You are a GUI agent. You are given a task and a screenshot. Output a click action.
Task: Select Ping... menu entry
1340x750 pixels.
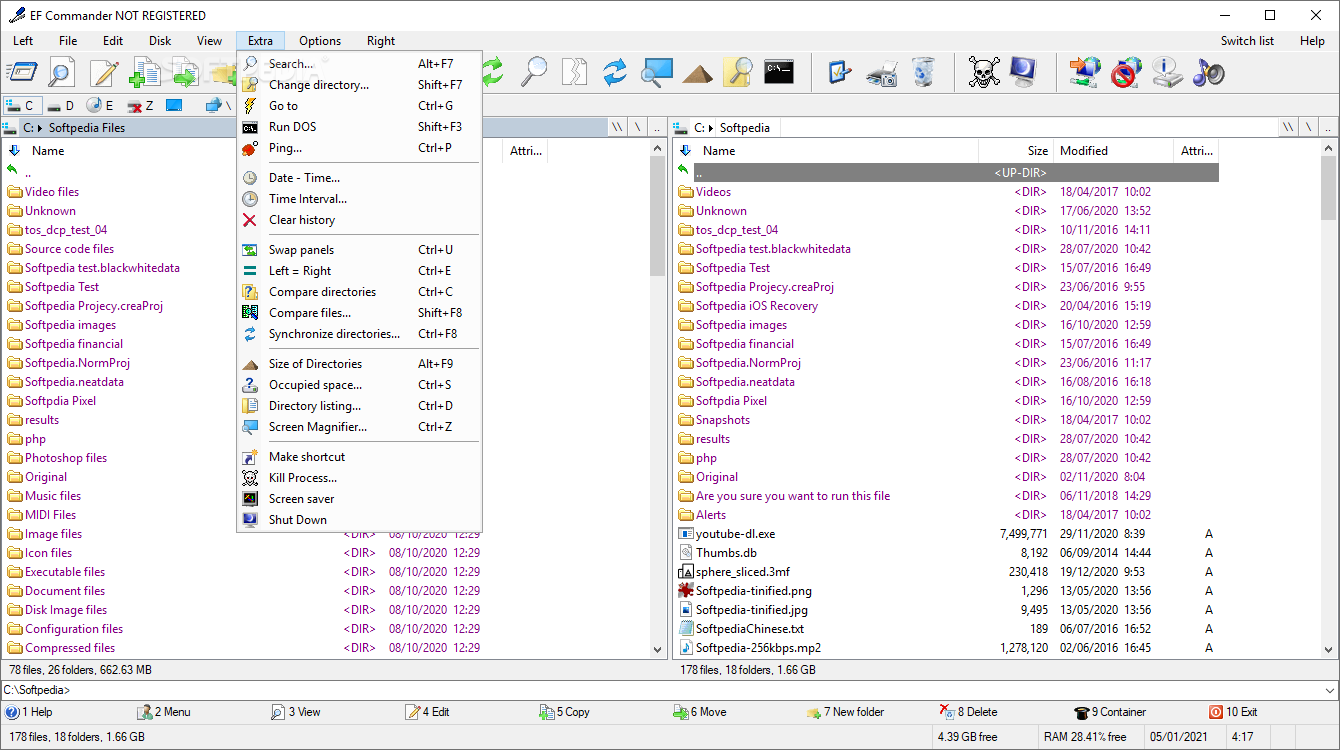pos(360,148)
